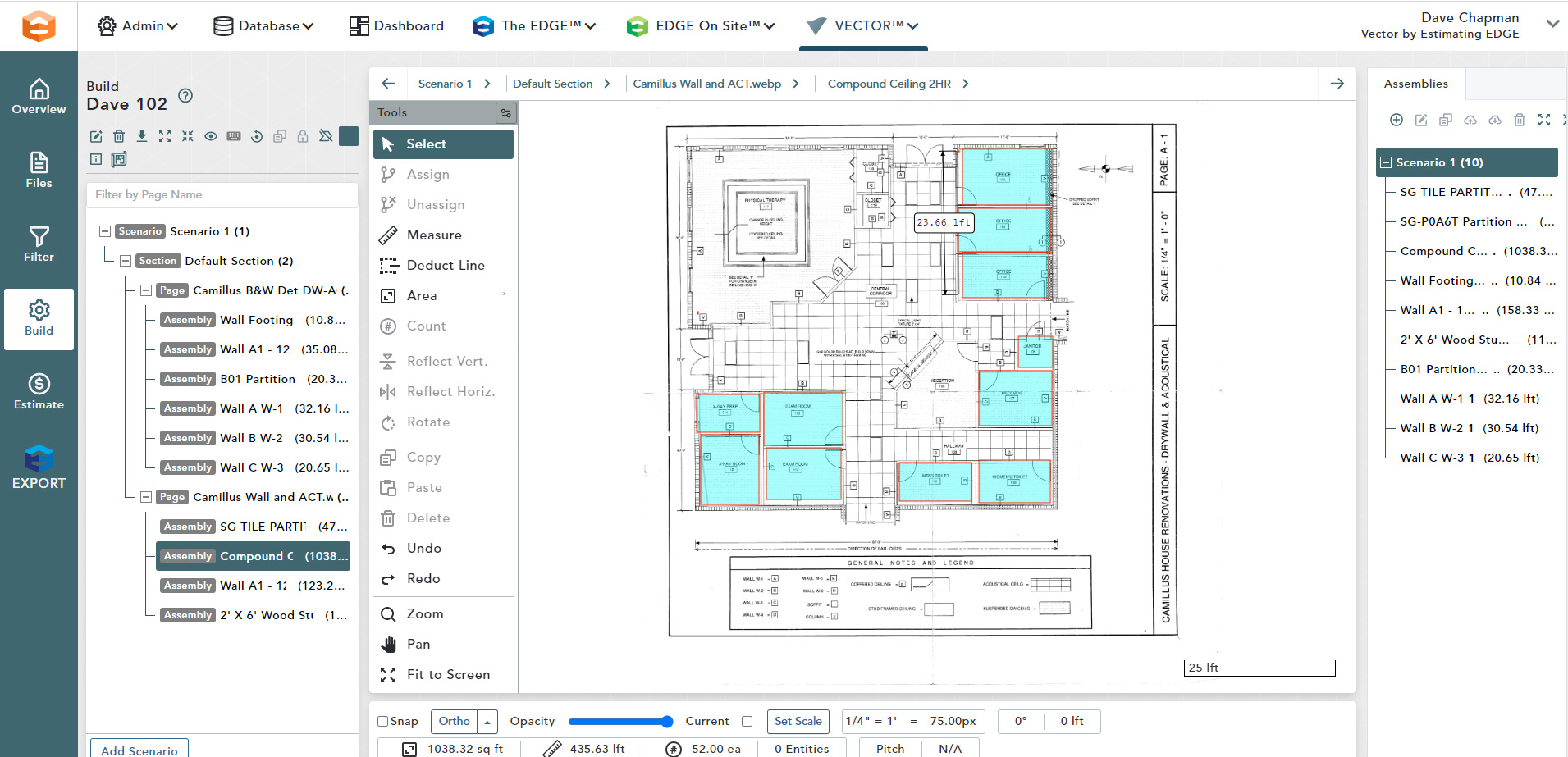Click the trash icon in Assemblies panel
This screenshot has width=1568, height=757.
coord(1520,120)
